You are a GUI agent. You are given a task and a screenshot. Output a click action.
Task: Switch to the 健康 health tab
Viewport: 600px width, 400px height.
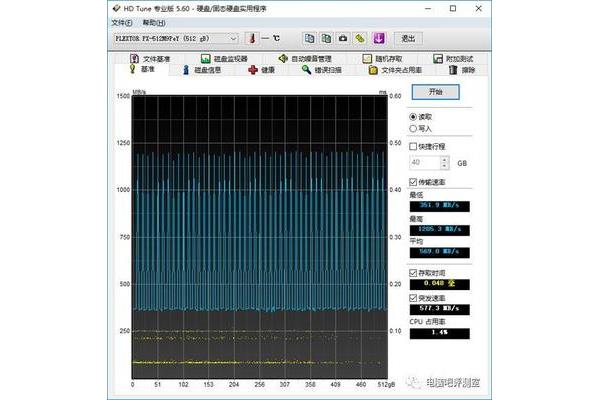coord(261,70)
